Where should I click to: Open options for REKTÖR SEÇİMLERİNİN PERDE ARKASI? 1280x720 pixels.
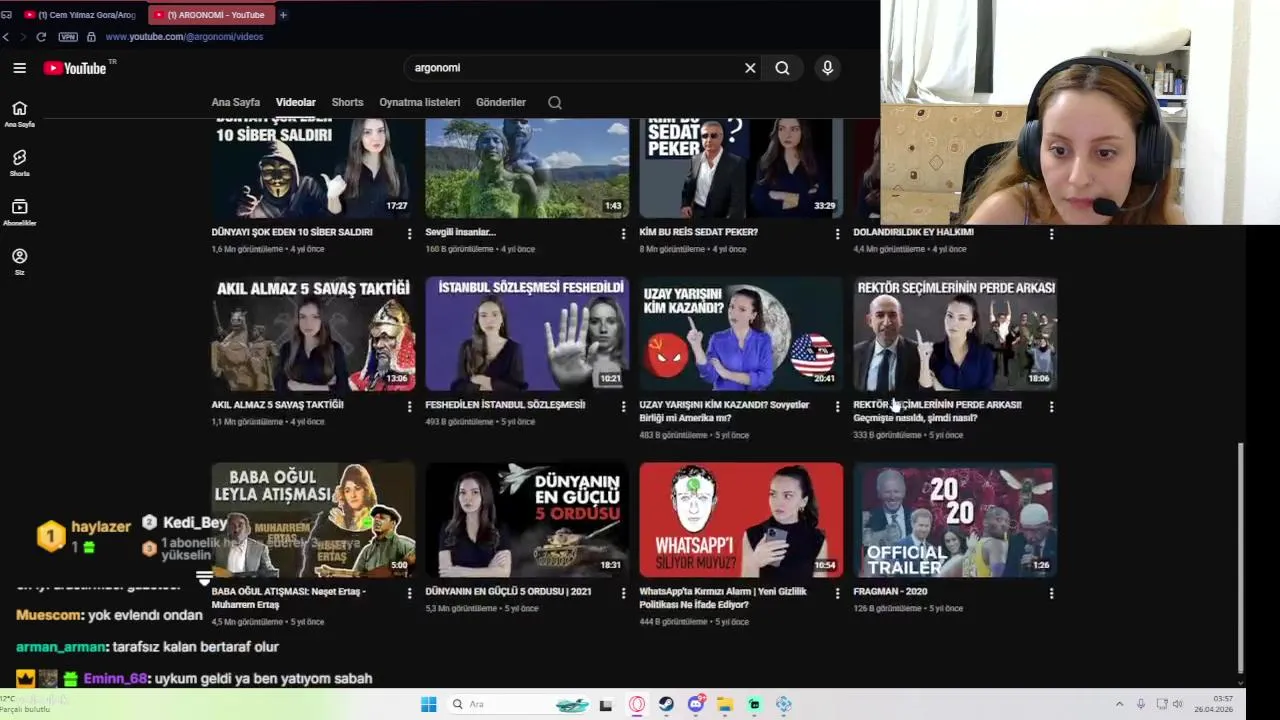tap(1051, 407)
